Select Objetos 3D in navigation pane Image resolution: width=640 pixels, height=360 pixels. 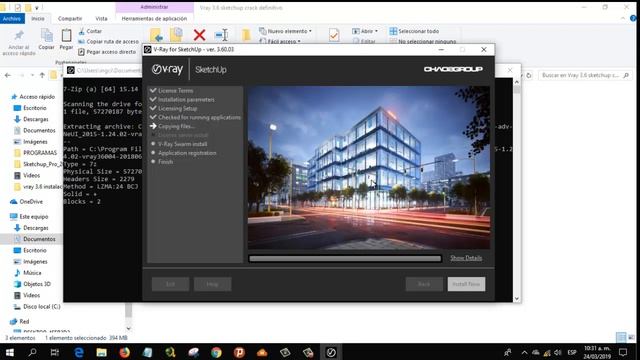(32, 284)
